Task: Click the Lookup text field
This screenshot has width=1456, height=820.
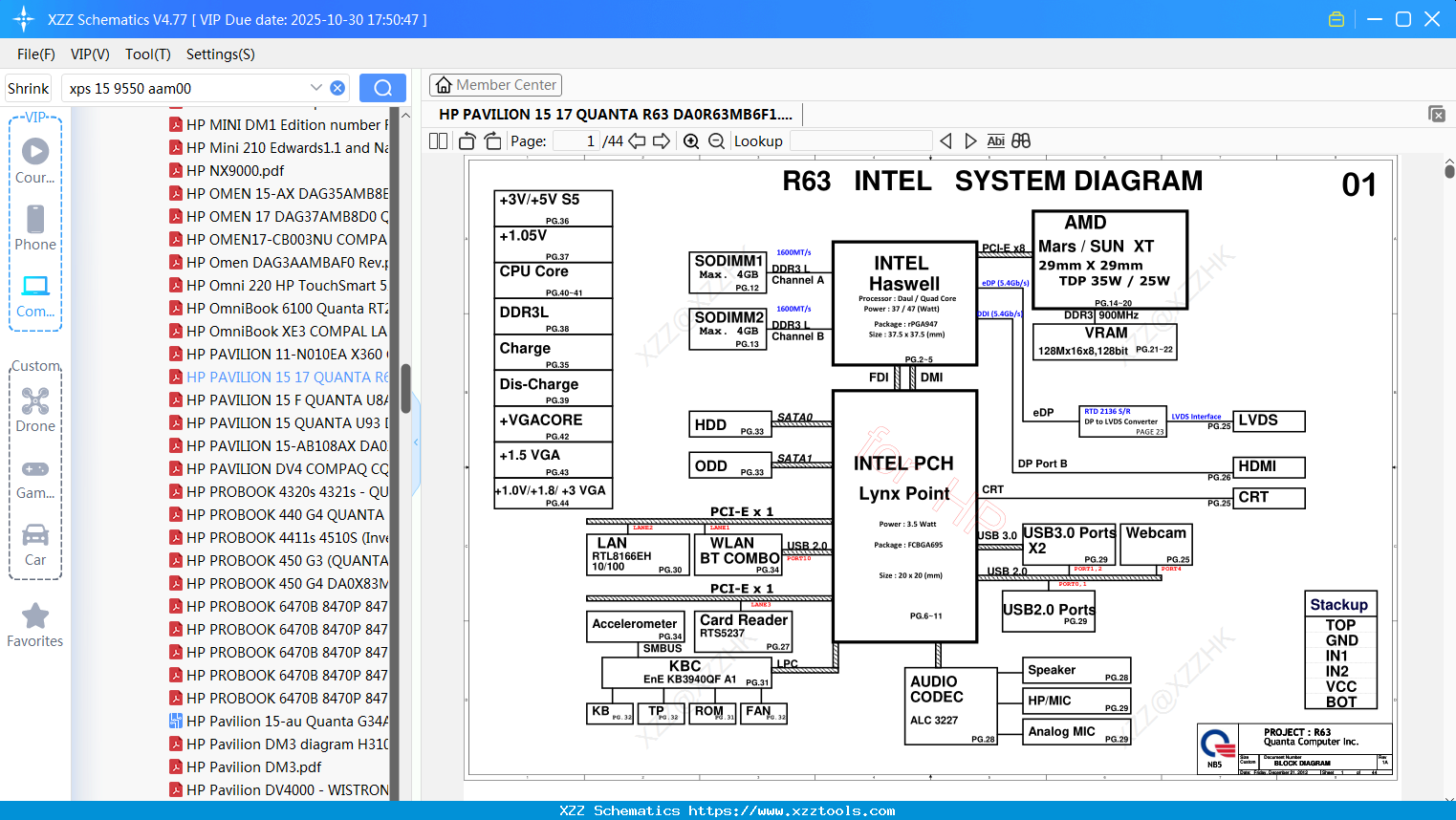Action: (x=860, y=141)
